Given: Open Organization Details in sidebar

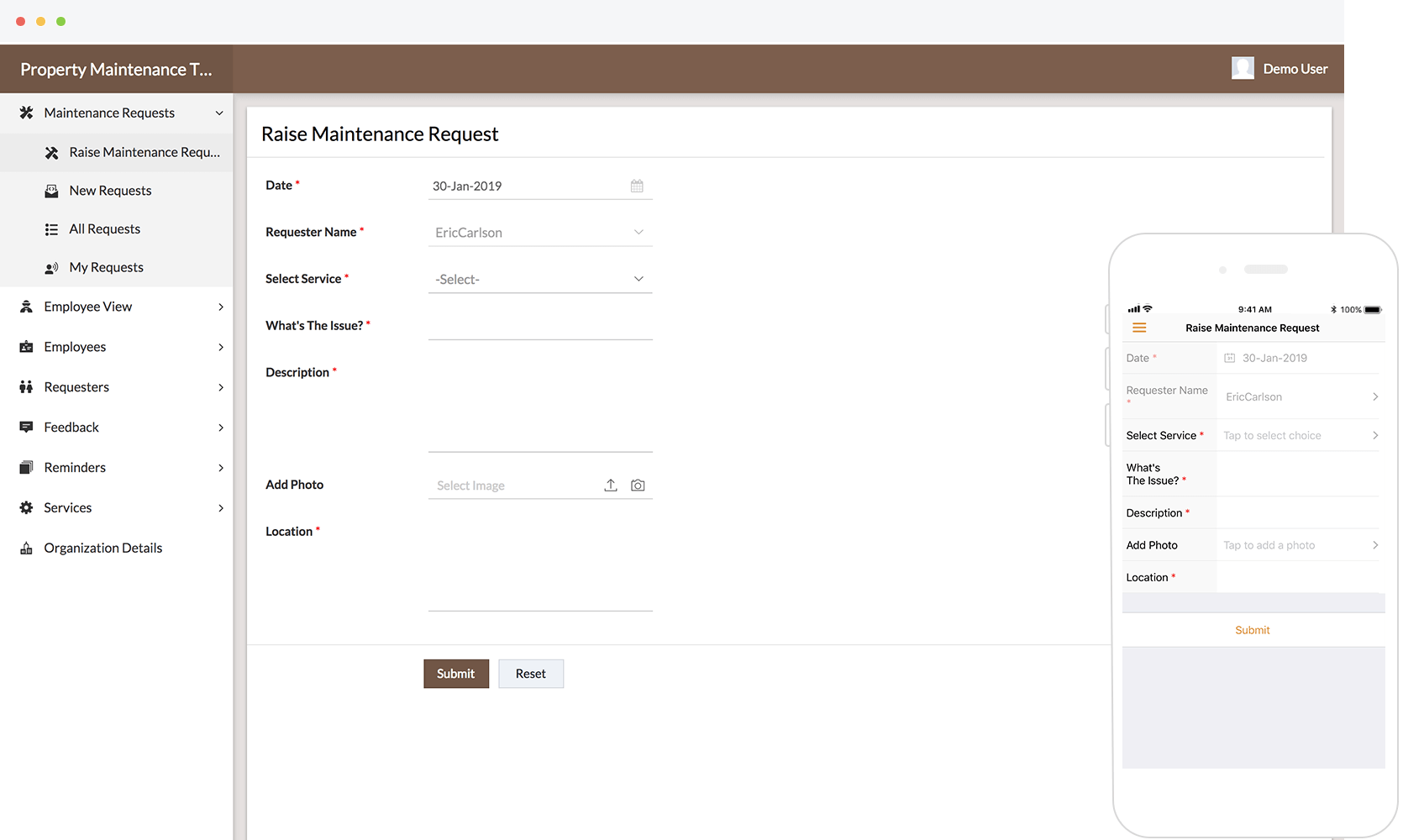Looking at the screenshot, I should coord(116,548).
